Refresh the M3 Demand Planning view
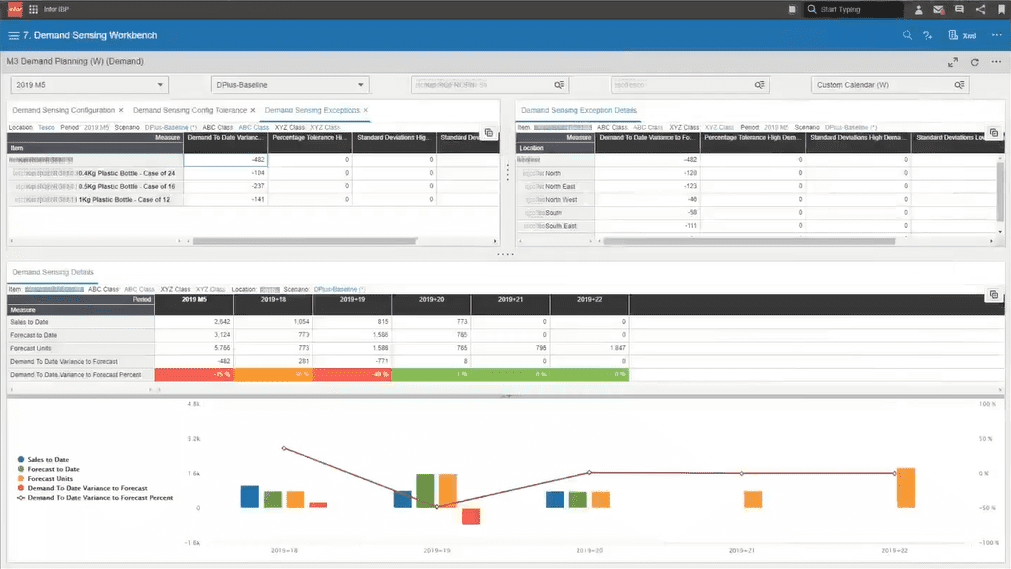1011x569 pixels. (x=975, y=62)
